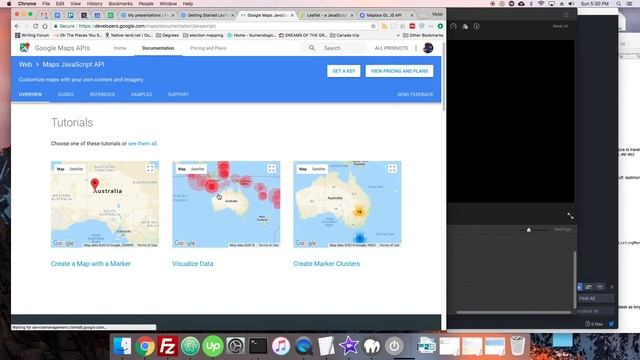Click the expand arrows in dark panel

[x=570, y=216]
